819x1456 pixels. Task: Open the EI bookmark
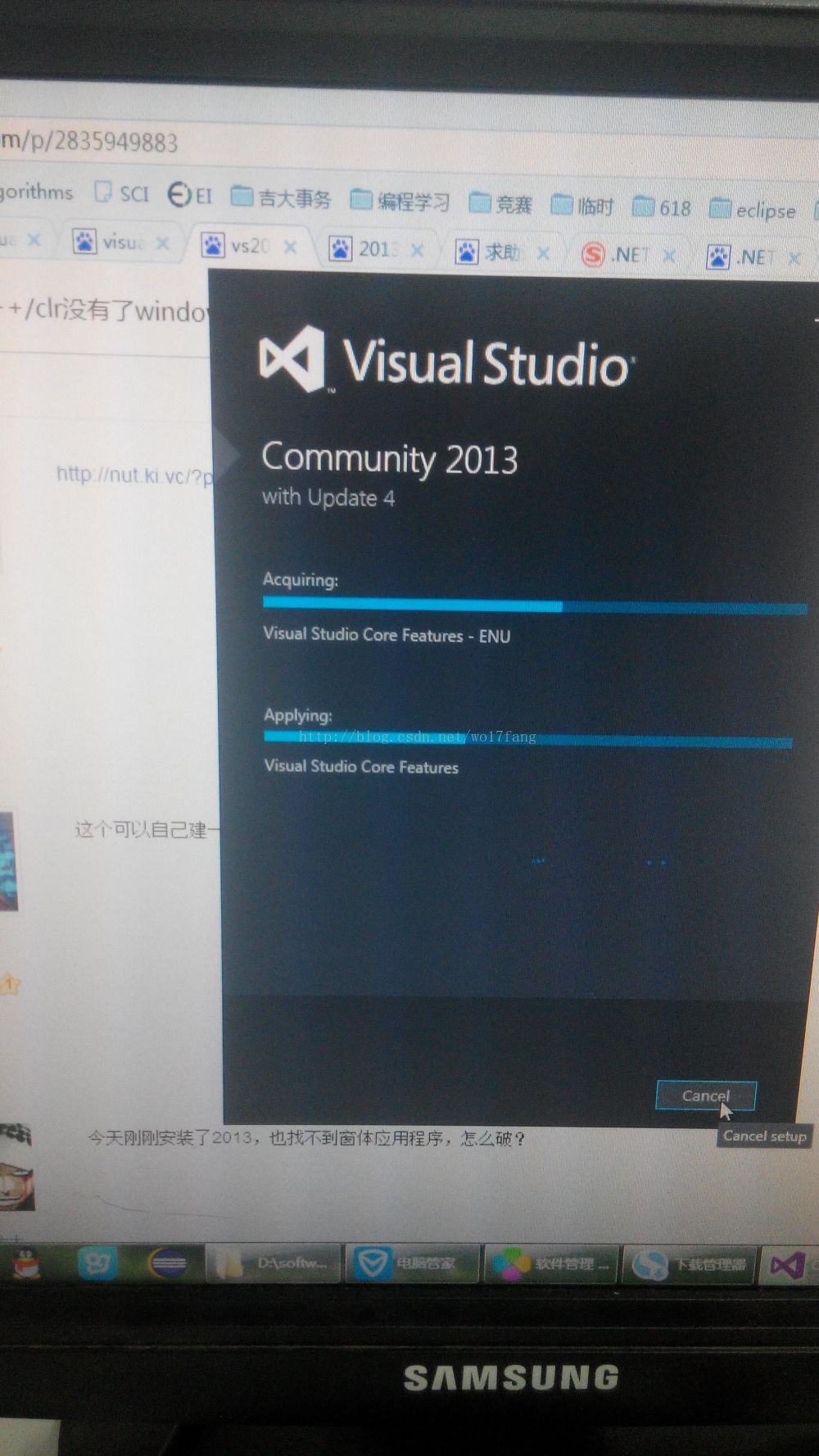[x=190, y=195]
